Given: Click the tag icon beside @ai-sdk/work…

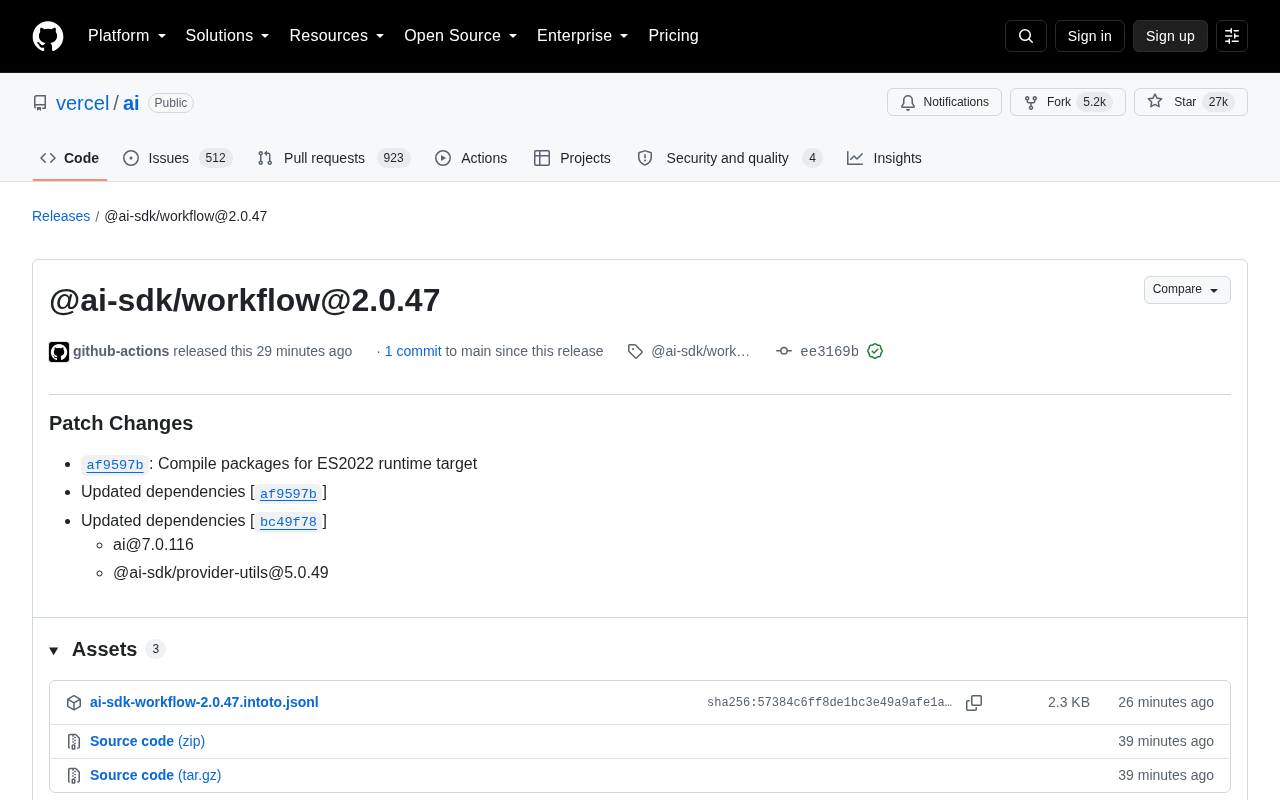Looking at the screenshot, I should point(635,351).
